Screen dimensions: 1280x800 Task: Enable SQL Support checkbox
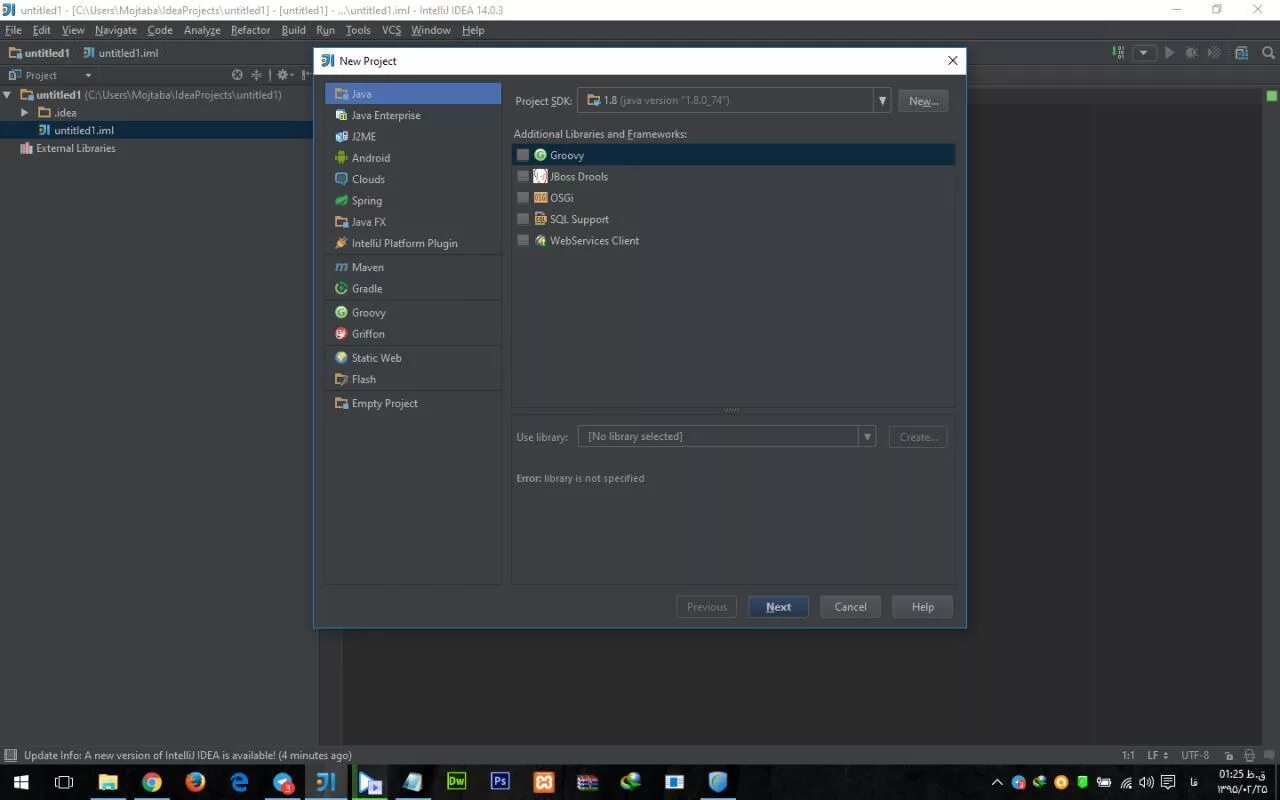tap(523, 219)
